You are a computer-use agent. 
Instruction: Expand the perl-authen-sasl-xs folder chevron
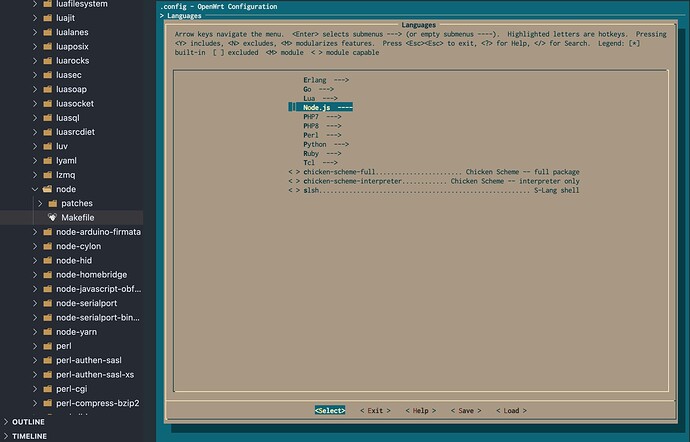pos(35,375)
